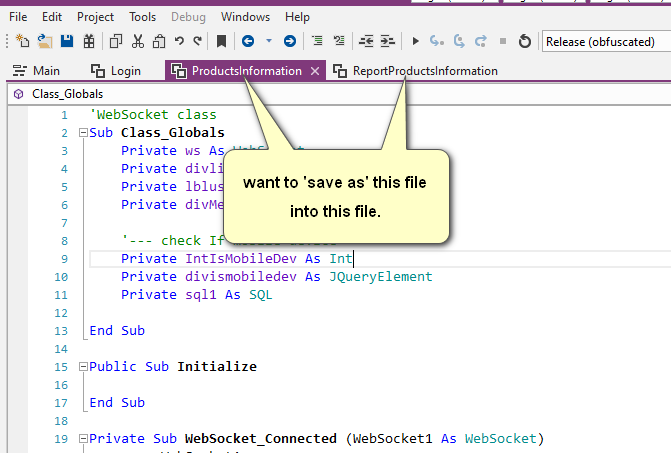The height and width of the screenshot is (453, 671).
Task: Click line number 15 in the gutter
Action: (61, 367)
